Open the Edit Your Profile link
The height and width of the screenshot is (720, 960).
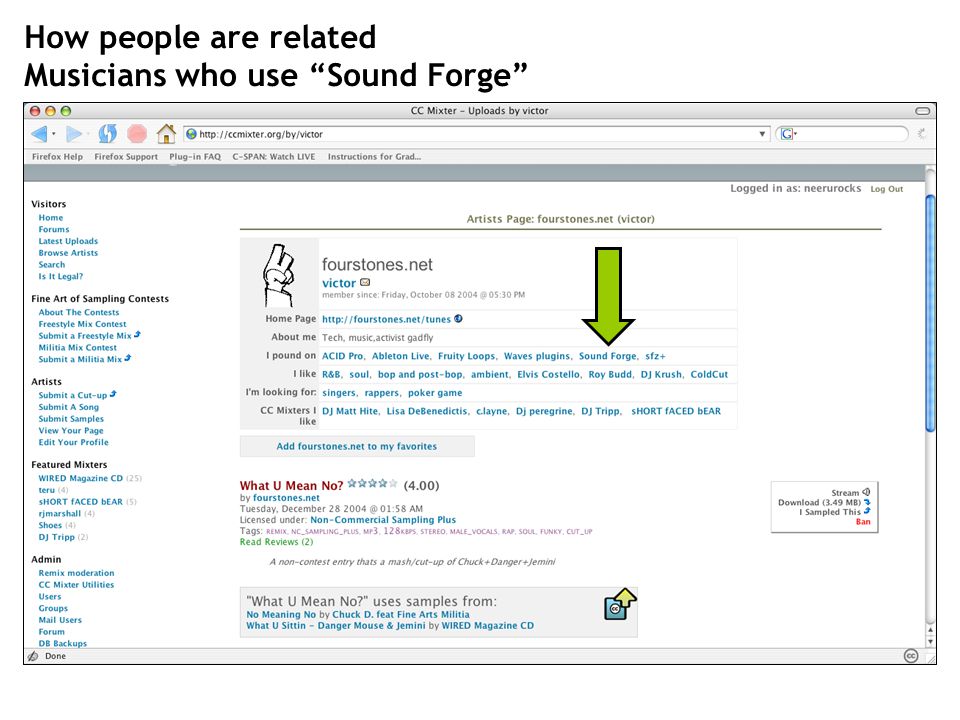tap(73, 442)
